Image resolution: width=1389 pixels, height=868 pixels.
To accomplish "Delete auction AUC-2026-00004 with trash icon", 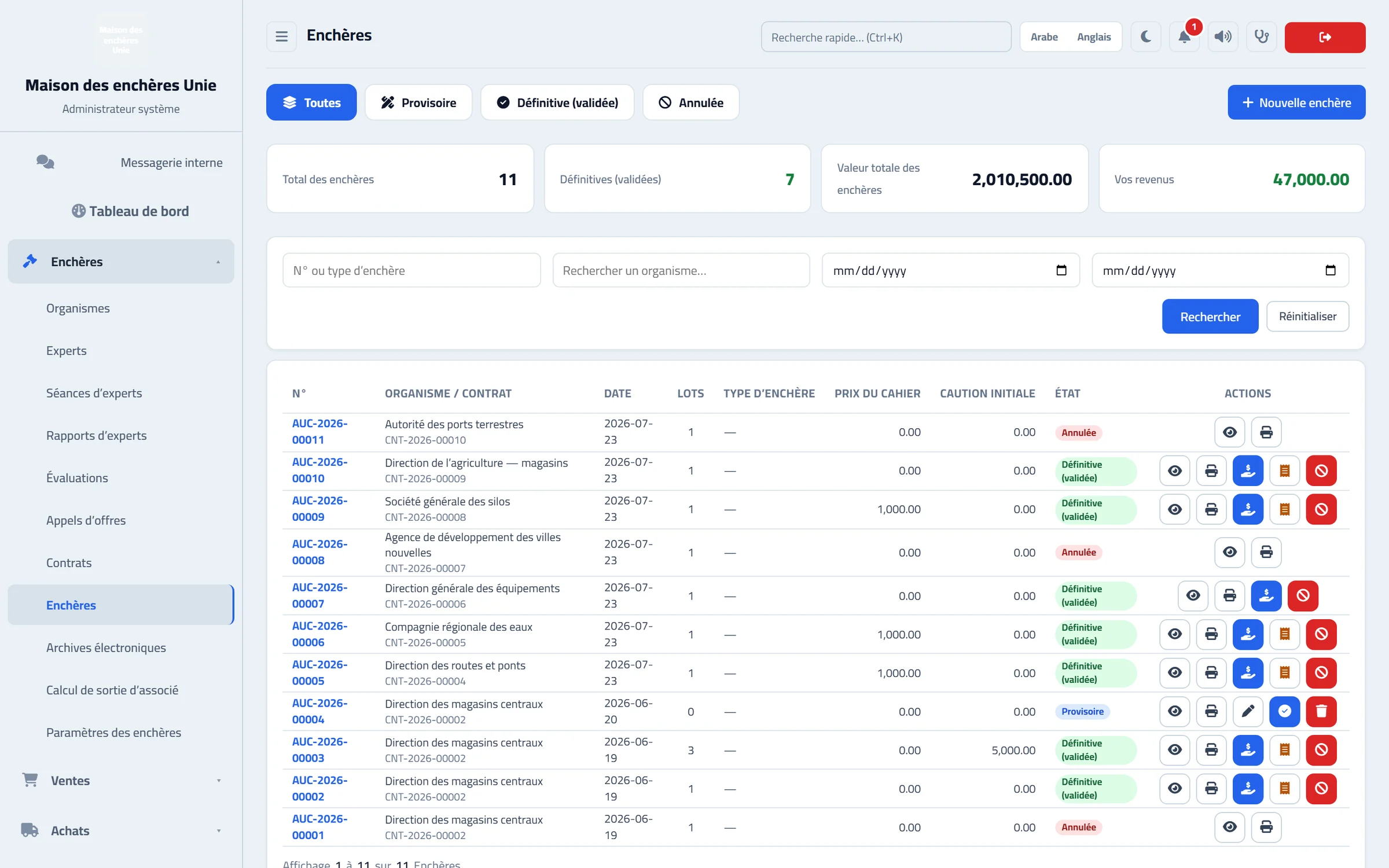I will point(1321,711).
